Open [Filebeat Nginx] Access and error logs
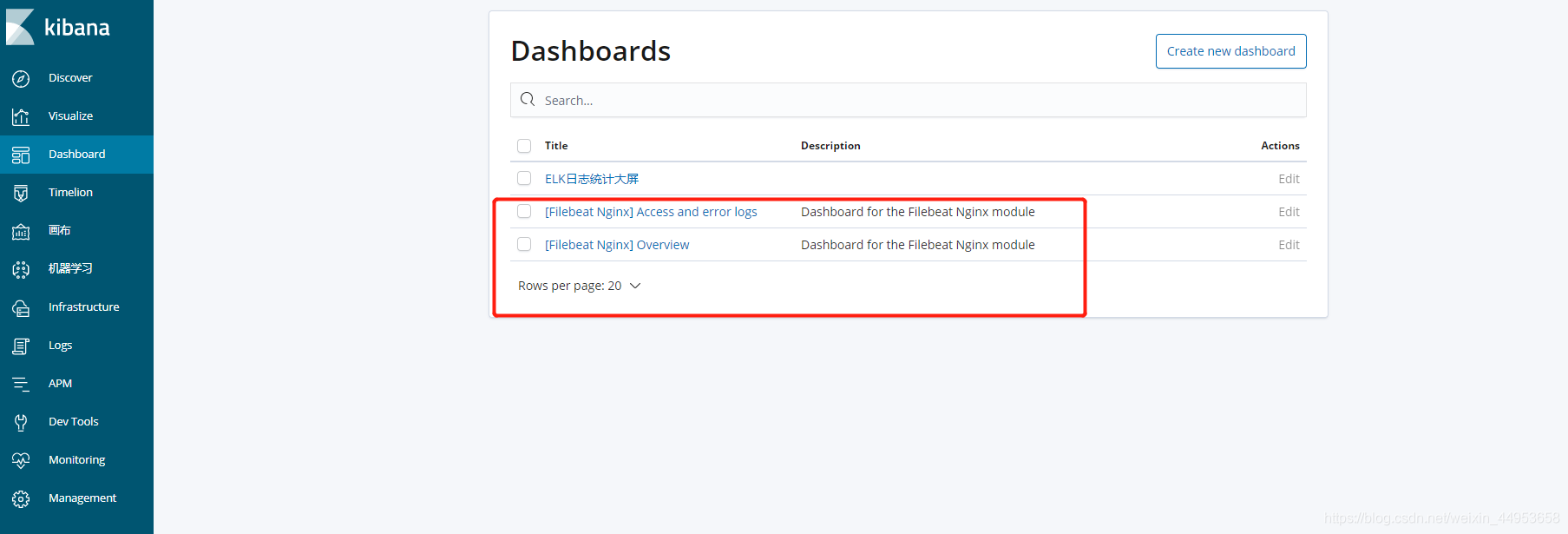 pos(651,212)
